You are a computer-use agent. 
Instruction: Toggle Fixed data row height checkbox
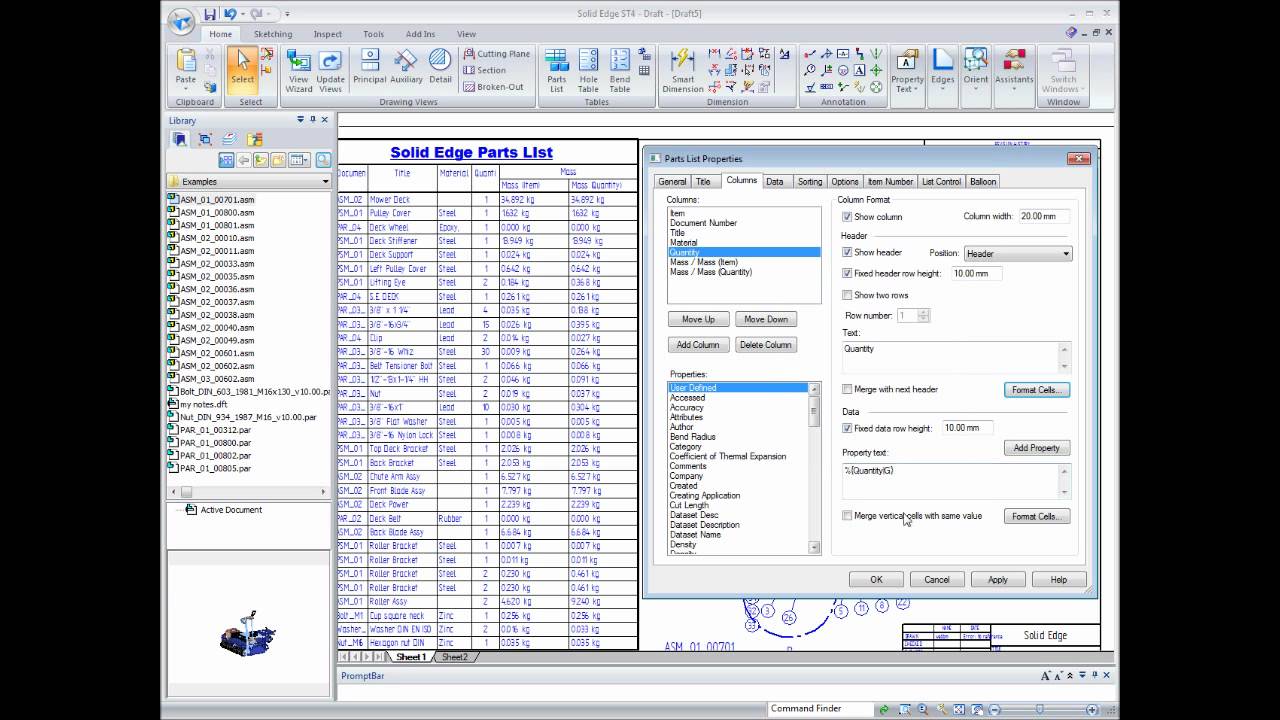coord(847,428)
